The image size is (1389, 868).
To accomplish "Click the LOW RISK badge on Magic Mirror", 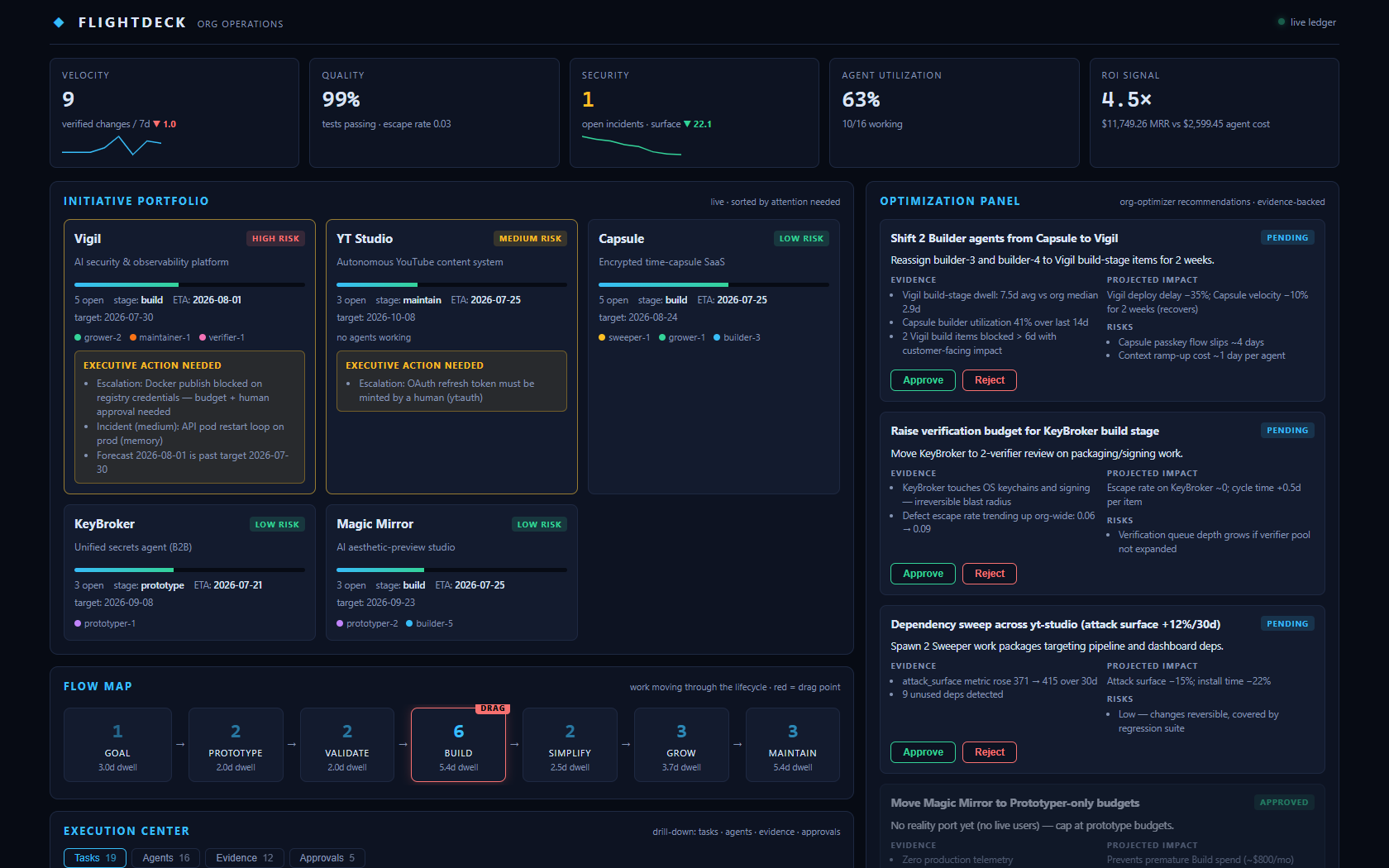I will click(539, 524).
